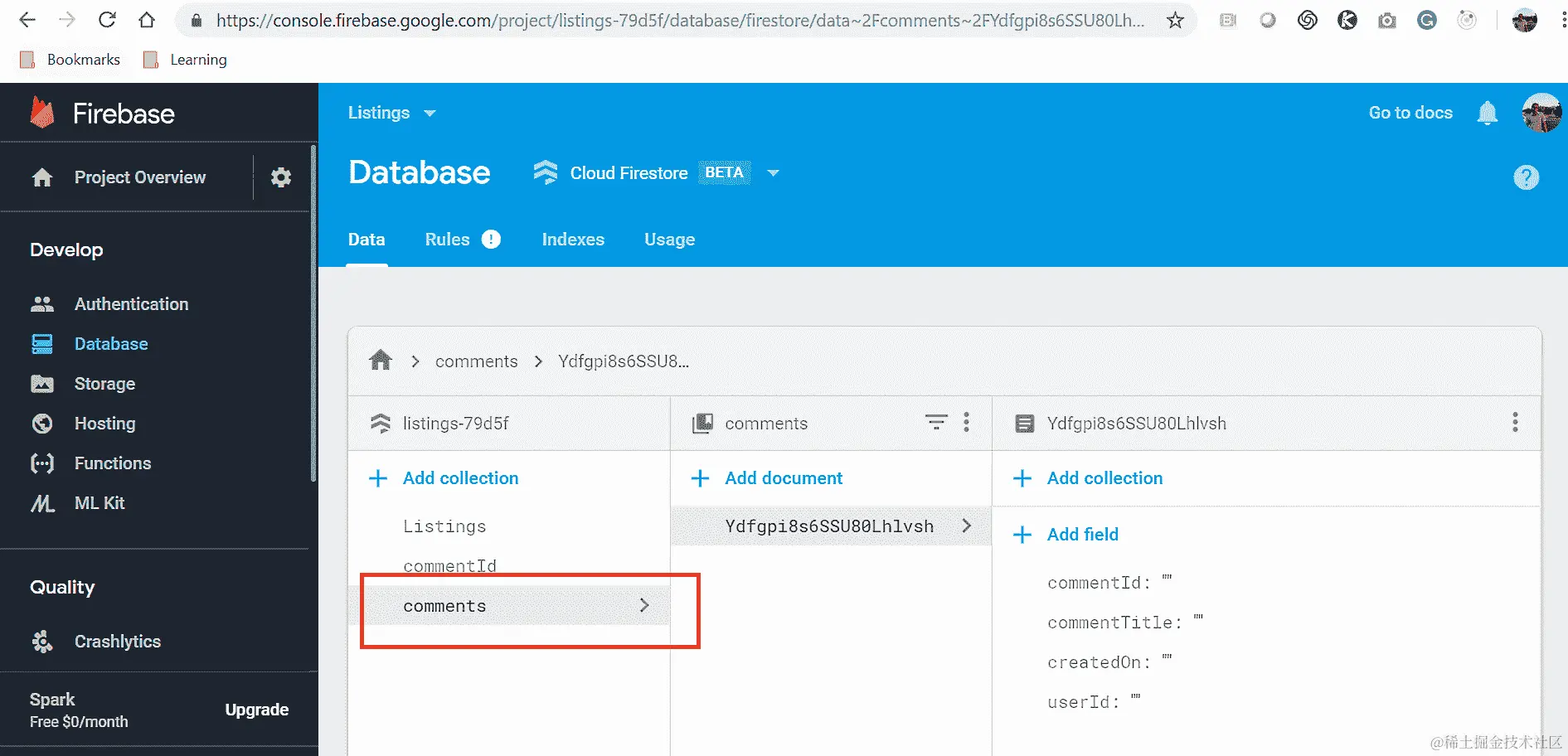Open Storage section in the sidebar
This screenshot has width=1568, height=756.
coord(104,384)
